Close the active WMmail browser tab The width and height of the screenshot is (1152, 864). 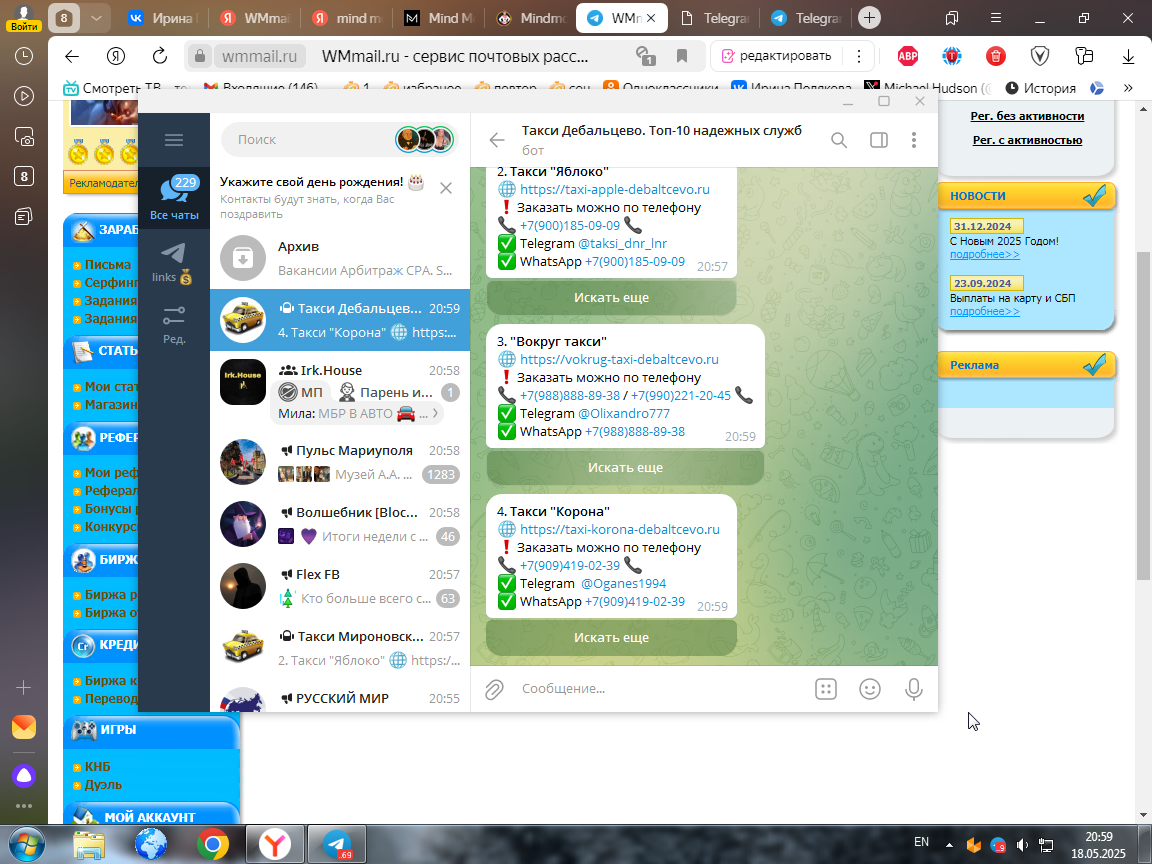pyautogui.click(x=651, y=18)
